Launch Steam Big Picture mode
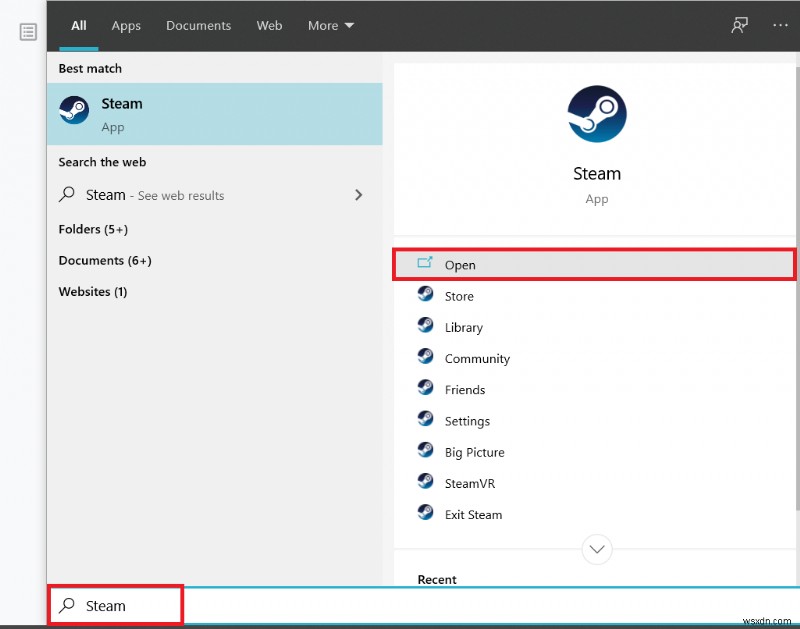 pos(594,452)
